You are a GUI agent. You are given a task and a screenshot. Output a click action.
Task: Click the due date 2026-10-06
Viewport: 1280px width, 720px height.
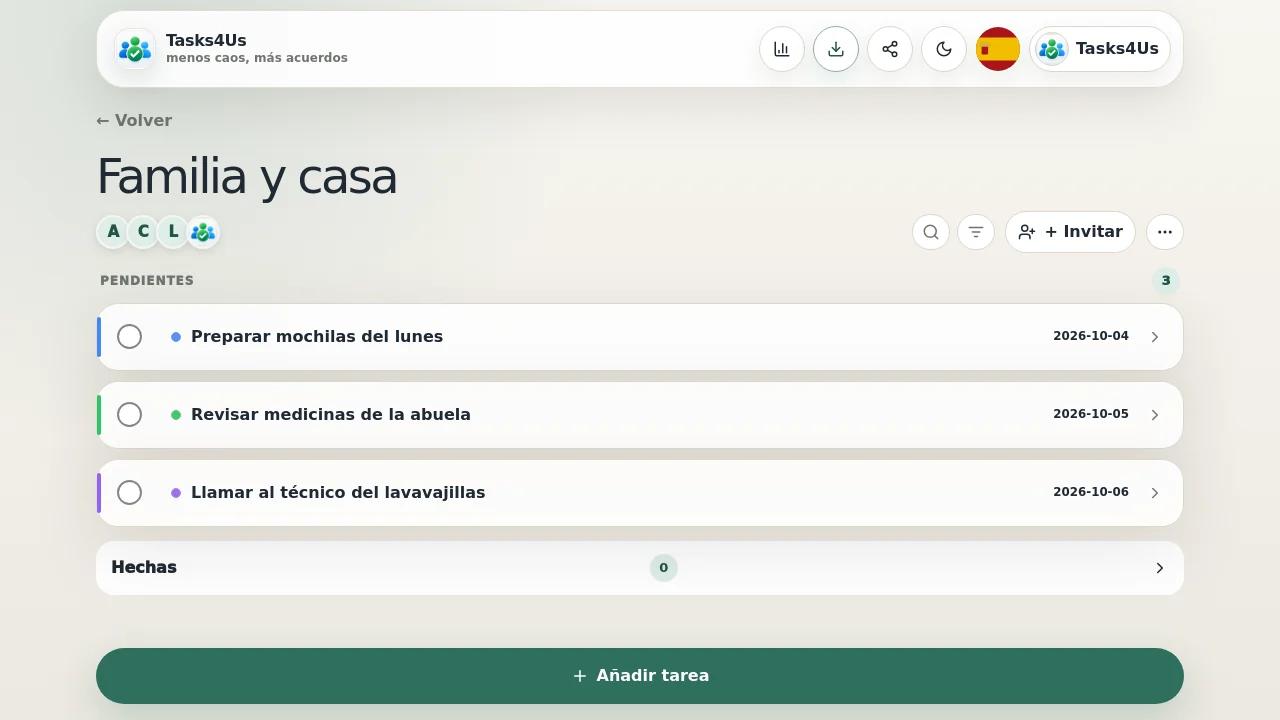[x=1091, y=493]
